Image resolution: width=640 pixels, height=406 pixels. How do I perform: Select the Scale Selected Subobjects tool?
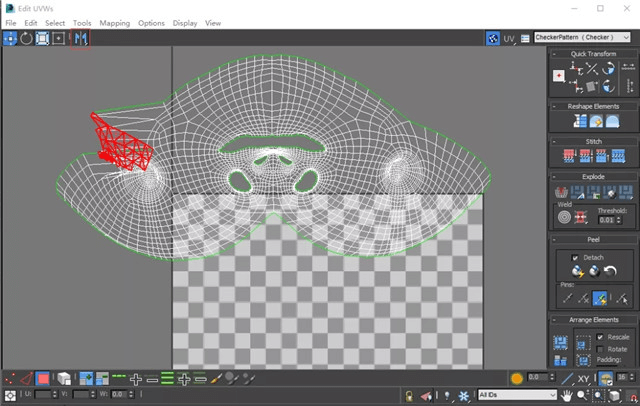coord(42,38)
